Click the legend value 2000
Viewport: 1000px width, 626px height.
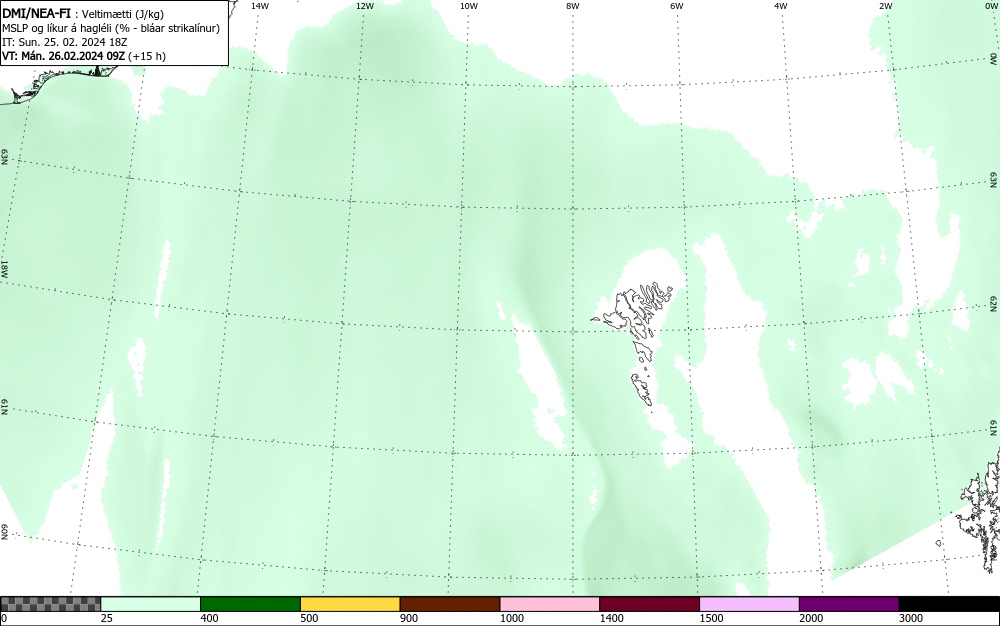pyautogui.click(x=811, y=618)
